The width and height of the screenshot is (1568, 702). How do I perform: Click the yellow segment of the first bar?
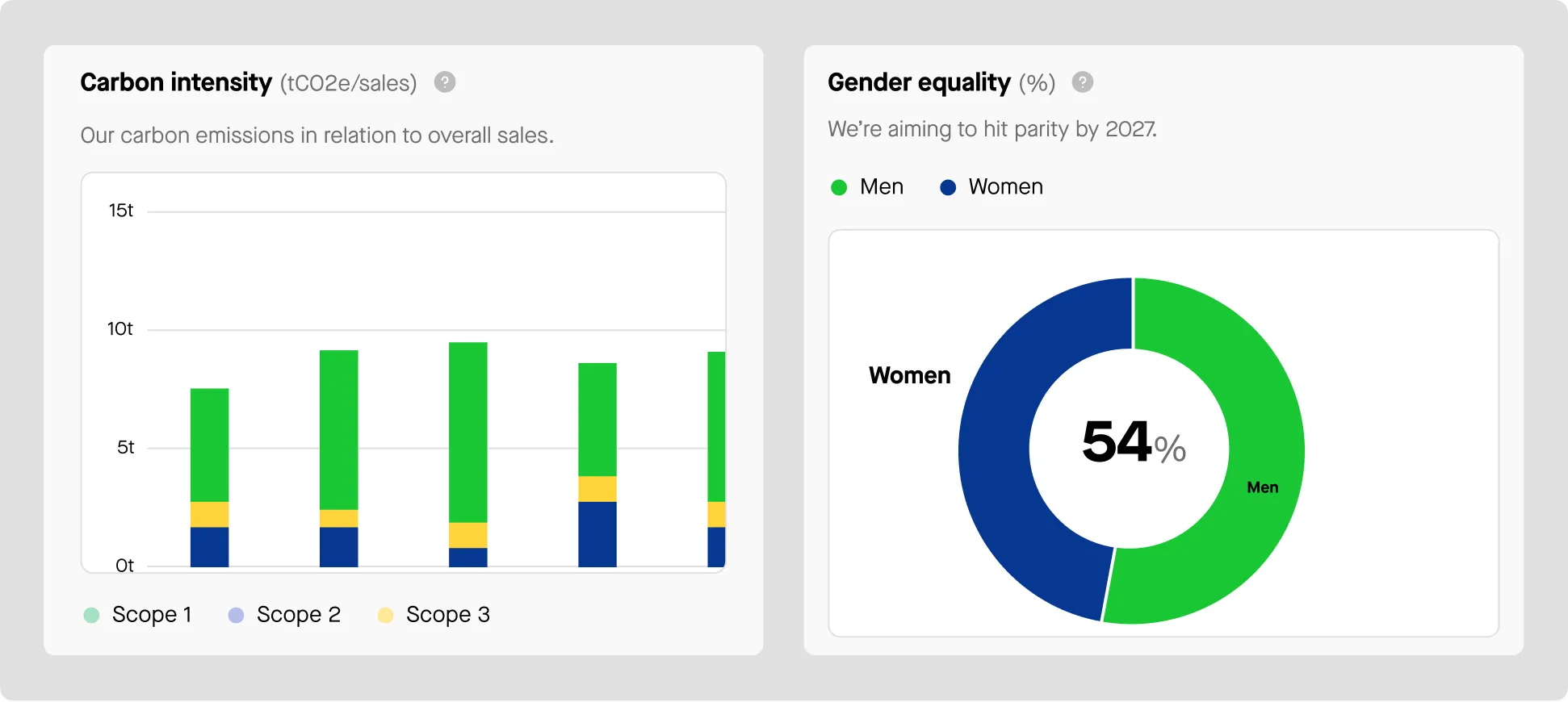coord(209,514)
